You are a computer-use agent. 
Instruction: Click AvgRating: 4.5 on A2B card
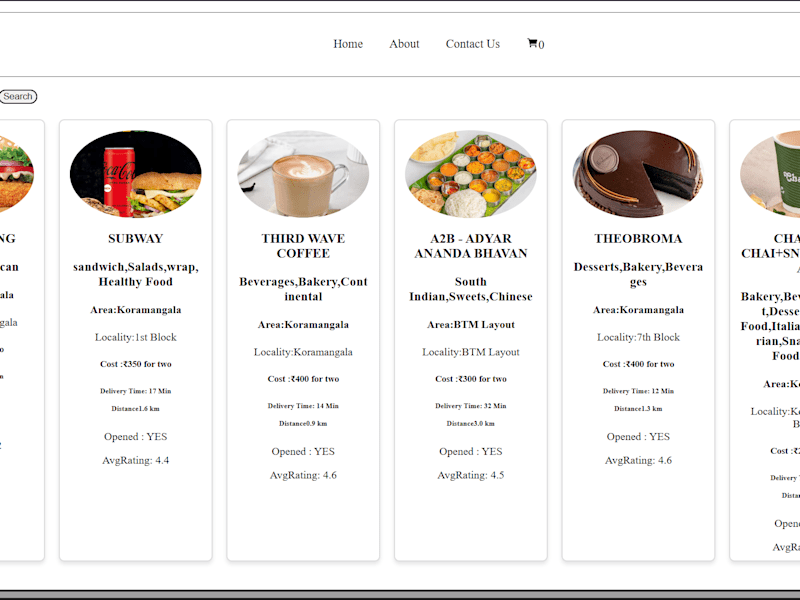(x=471, y=475)
